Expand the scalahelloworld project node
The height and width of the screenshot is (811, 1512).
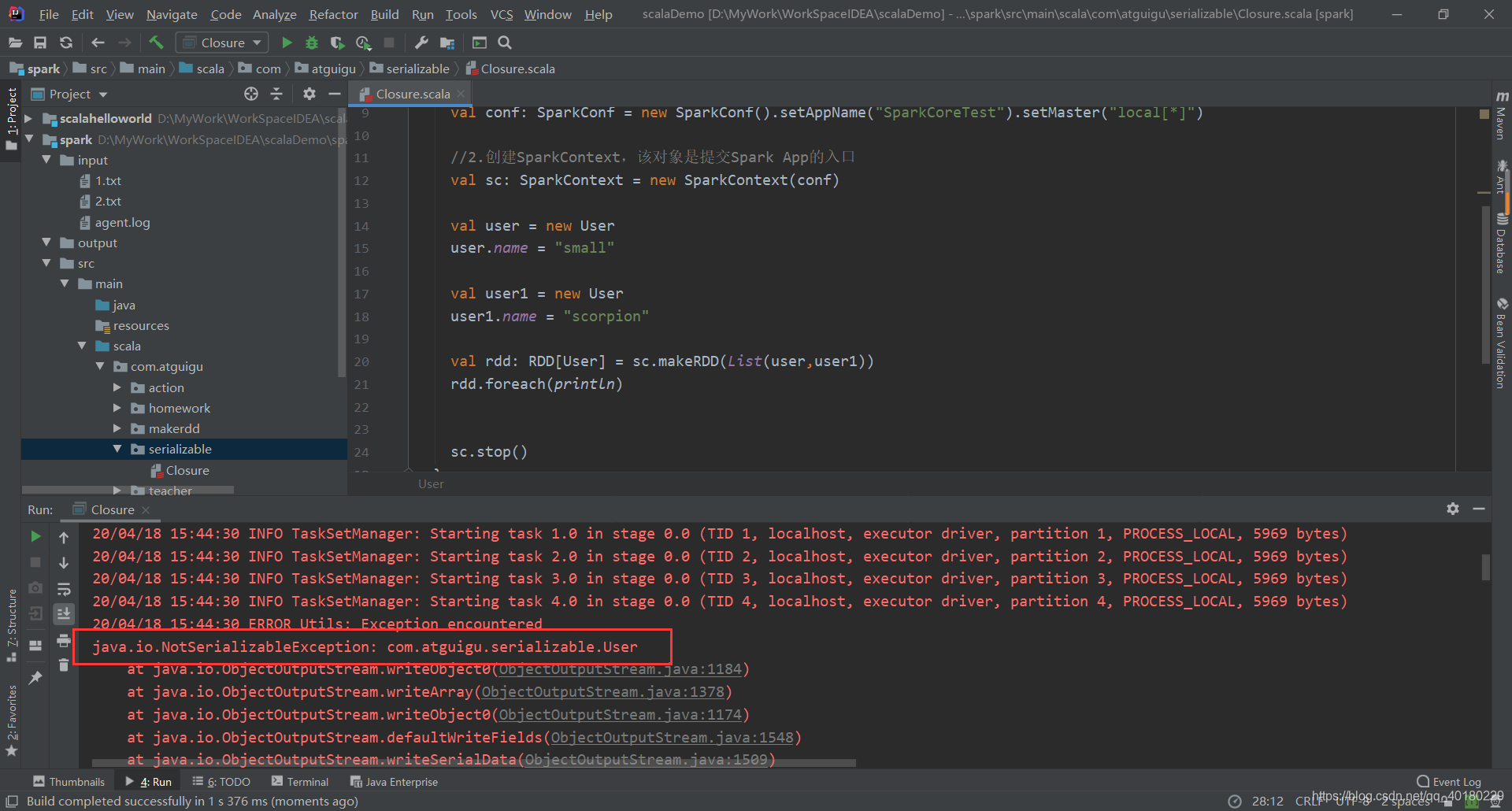click(28, 119)
